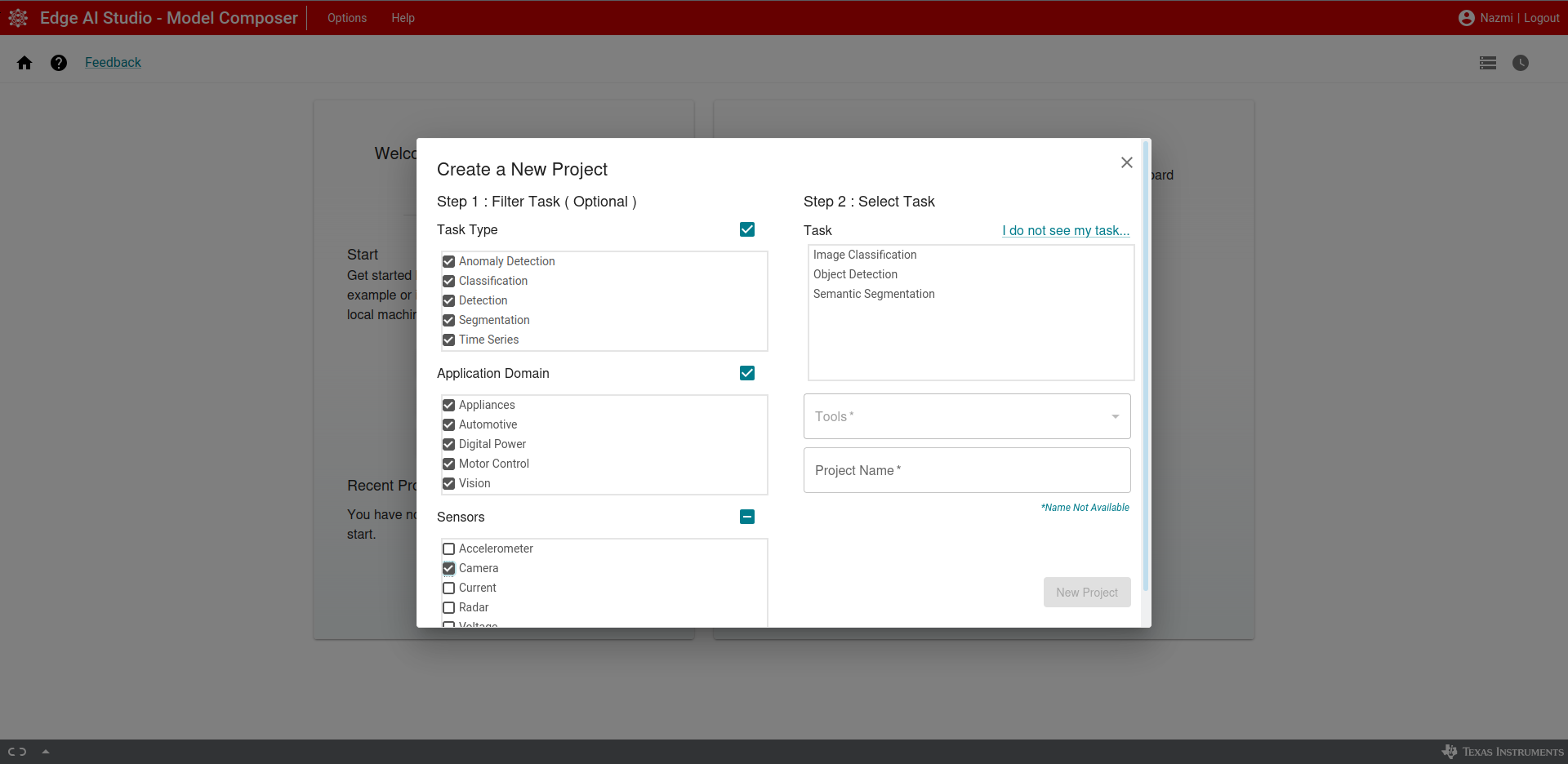Click the Edge AI Studio gear logo
The height and width of the screenshot is (764, 1568).
[18, 18]
